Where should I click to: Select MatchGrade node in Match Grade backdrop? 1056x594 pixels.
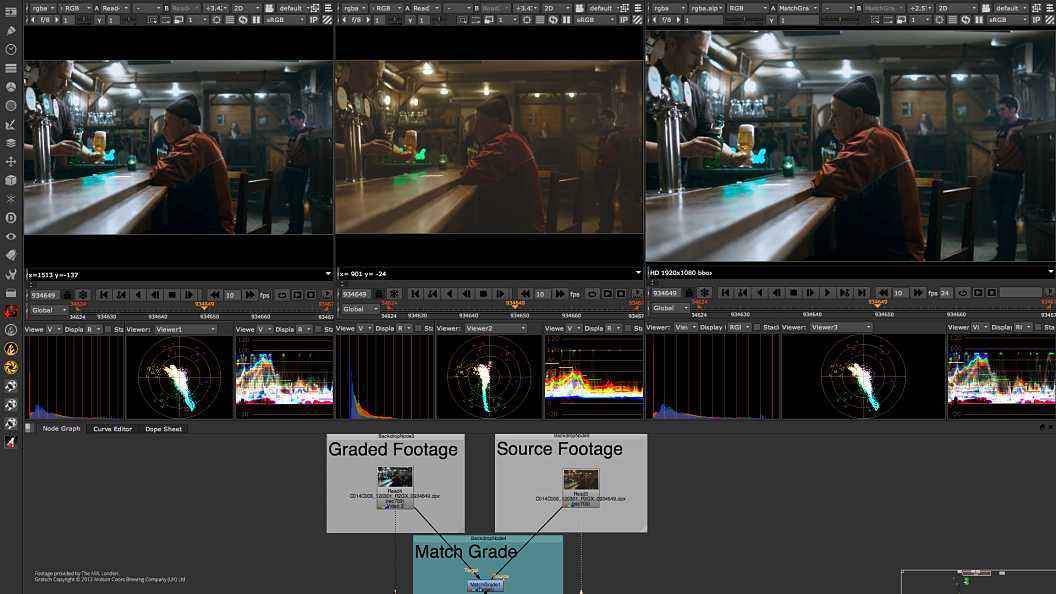point(485,585)
